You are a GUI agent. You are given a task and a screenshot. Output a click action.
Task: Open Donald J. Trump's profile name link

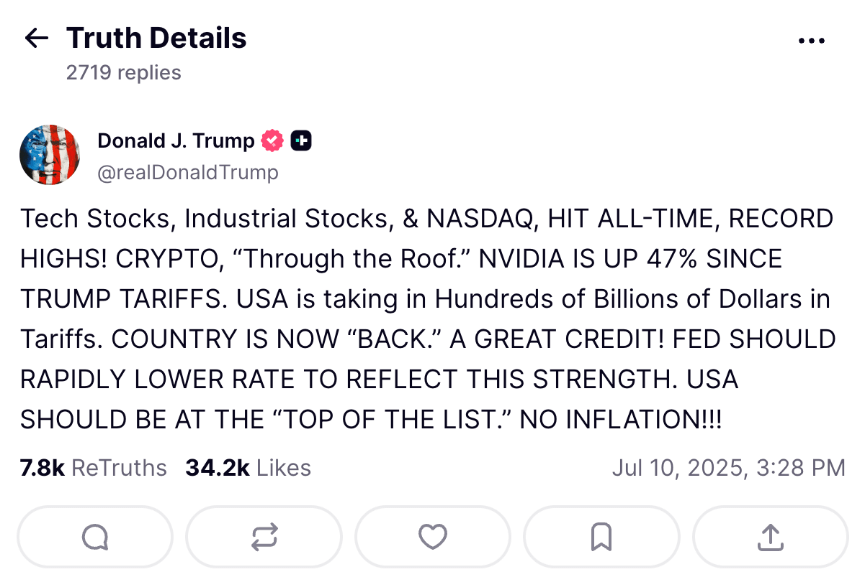coord(176,141)
